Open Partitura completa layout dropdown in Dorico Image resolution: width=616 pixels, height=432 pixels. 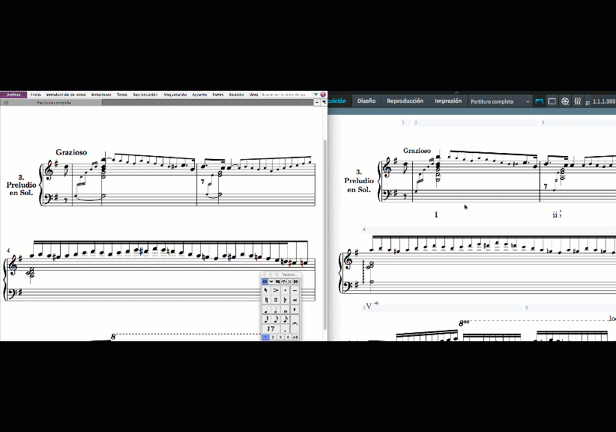point(500,101)
